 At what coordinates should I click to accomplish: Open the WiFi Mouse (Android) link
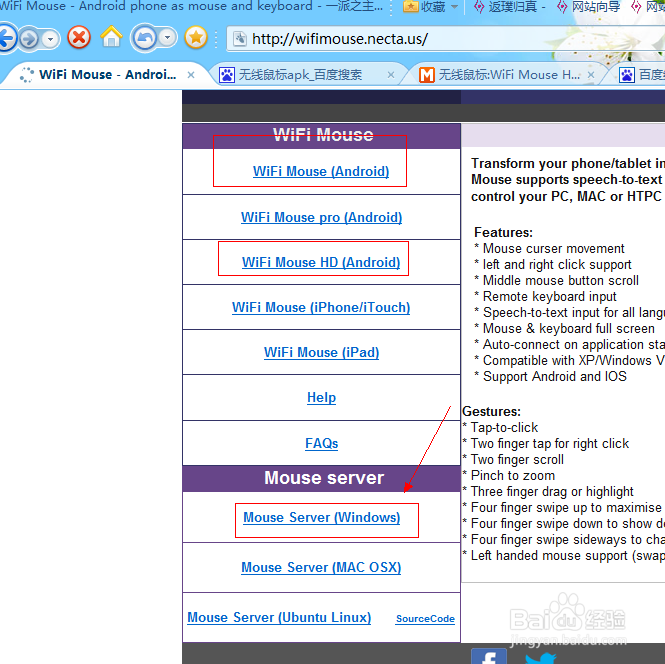tap(321, 171)
